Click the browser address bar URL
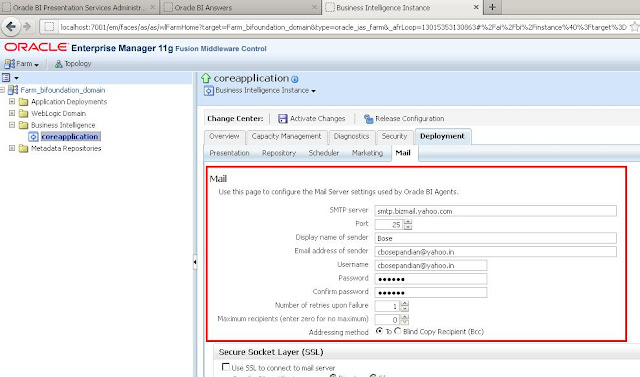Screen dimensions: 640x377 pyautogui.click(x=343, y=27)
